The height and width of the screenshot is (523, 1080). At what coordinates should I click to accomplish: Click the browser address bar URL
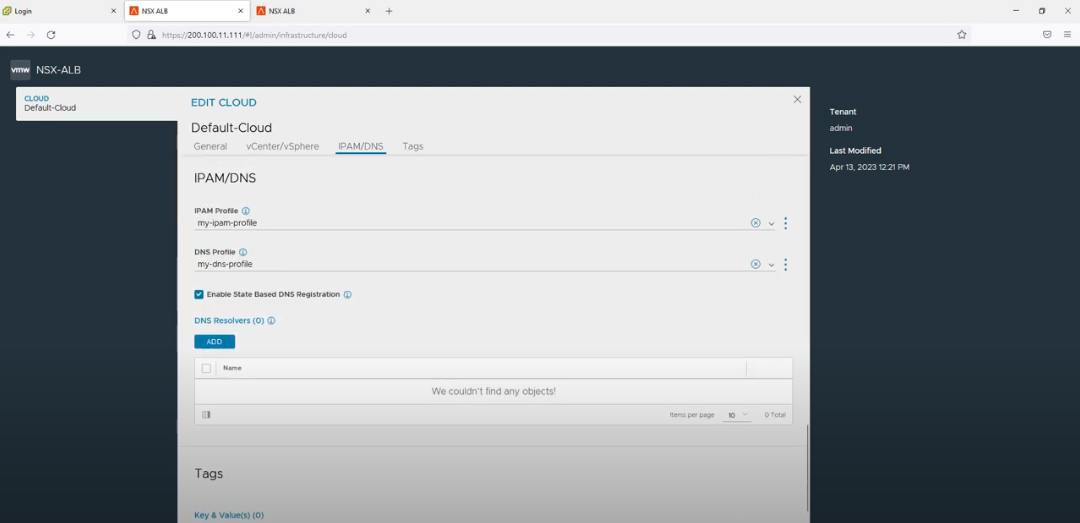254,34
